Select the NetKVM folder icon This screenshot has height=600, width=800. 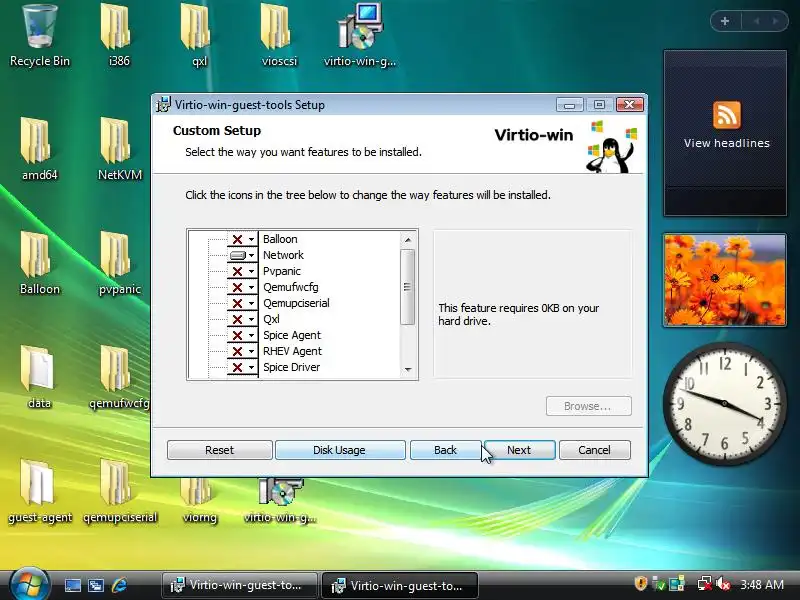click(119, 149)
